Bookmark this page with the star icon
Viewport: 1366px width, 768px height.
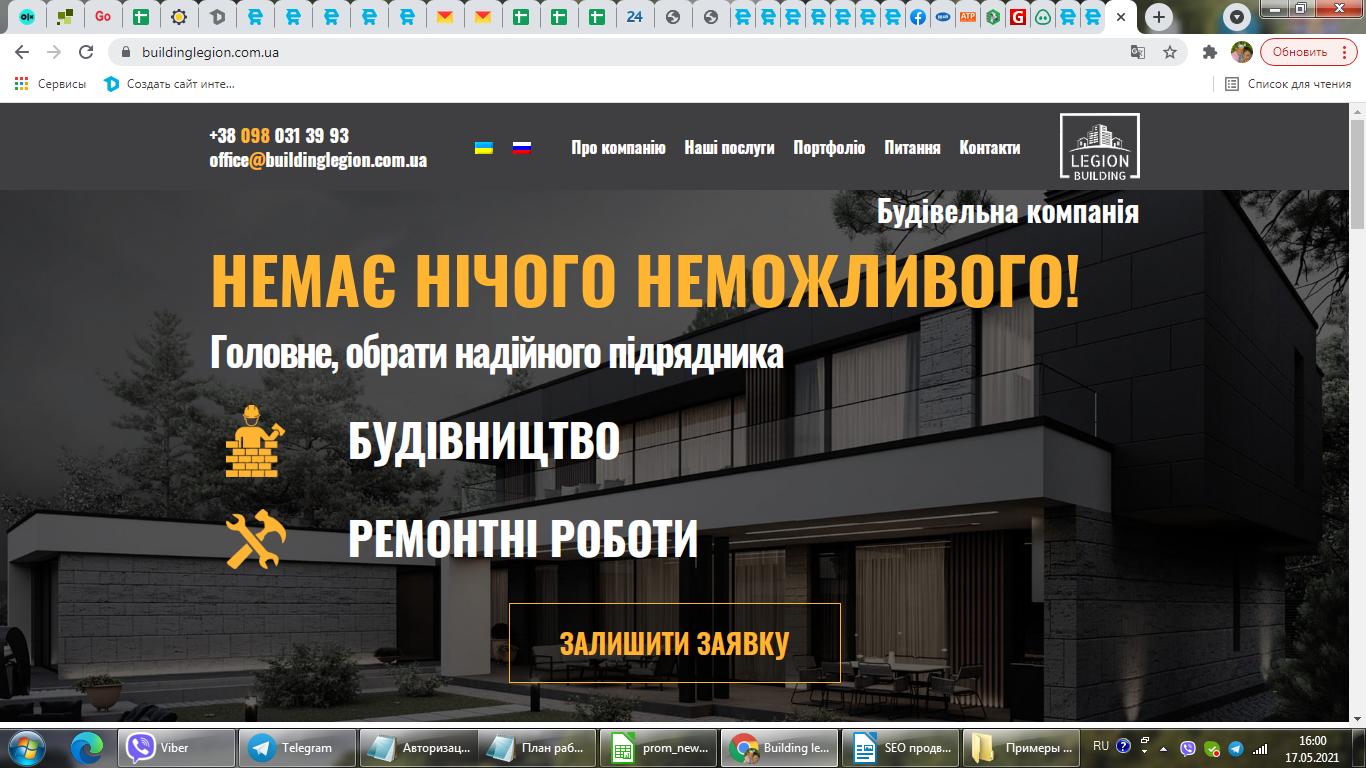[1169, 52]
